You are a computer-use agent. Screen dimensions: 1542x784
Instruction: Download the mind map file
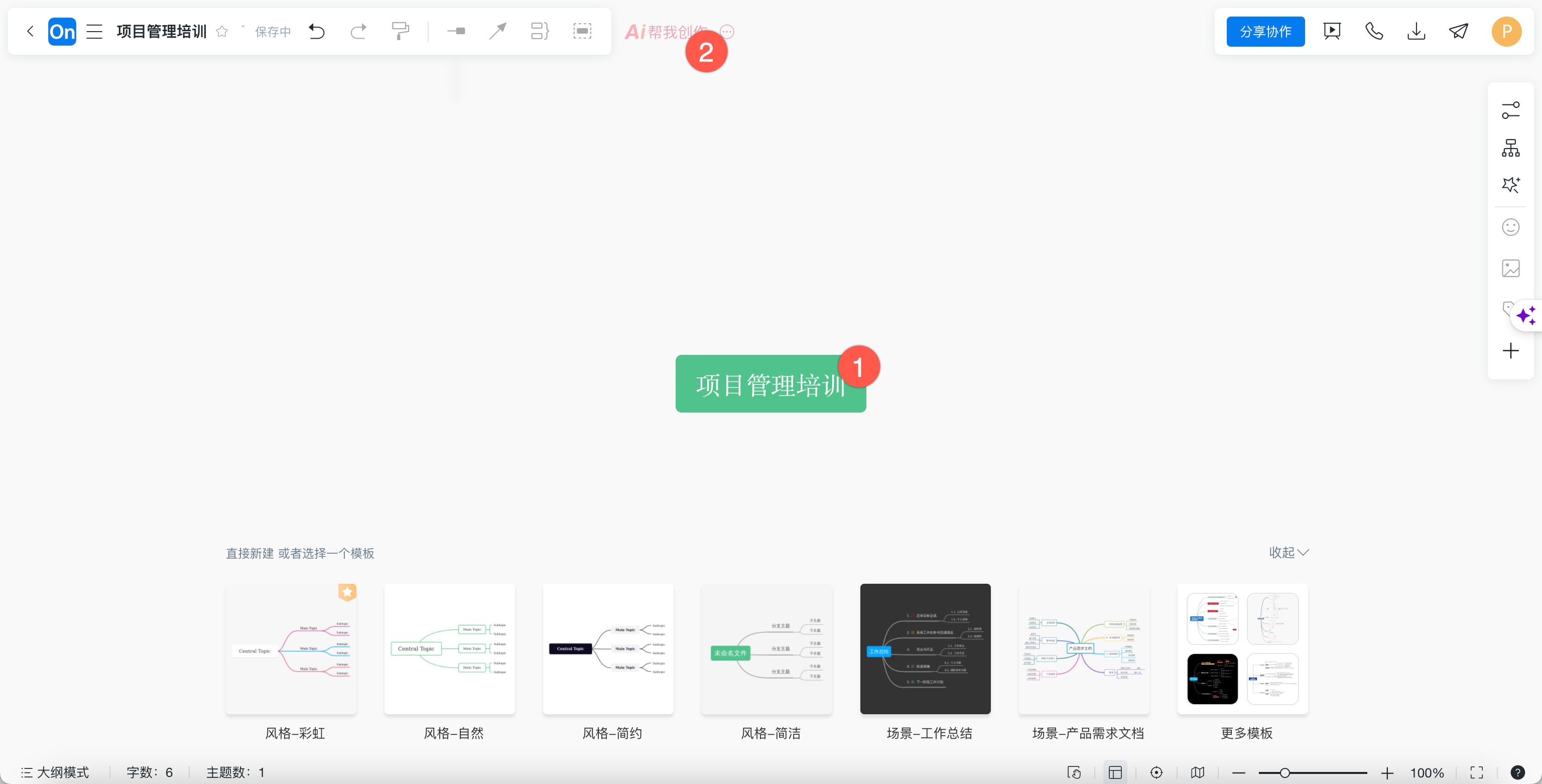(1417, 31)
